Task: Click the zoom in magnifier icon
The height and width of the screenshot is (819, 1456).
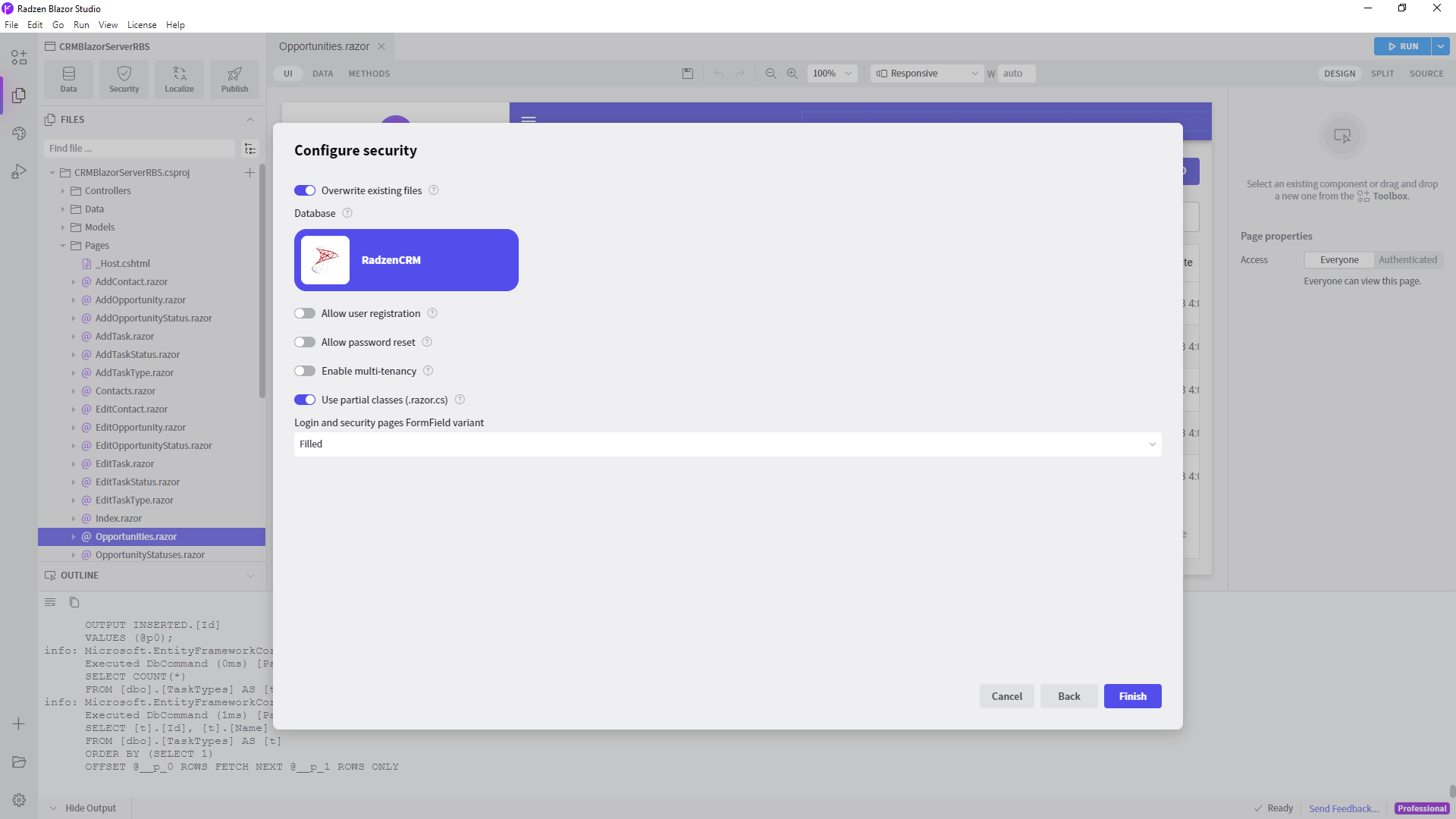Action: coord(792,74)
